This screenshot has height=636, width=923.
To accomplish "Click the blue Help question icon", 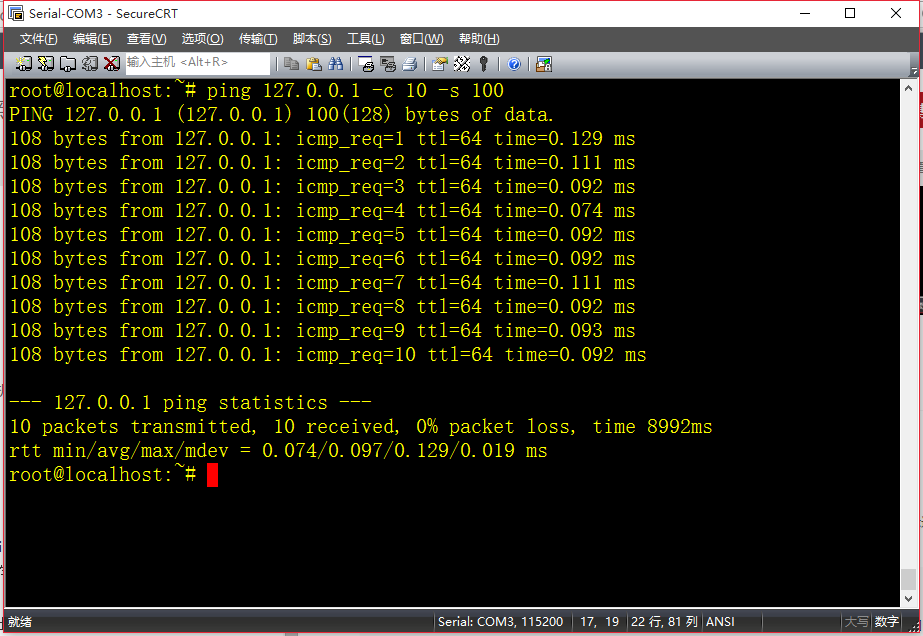I will (514, 64).
